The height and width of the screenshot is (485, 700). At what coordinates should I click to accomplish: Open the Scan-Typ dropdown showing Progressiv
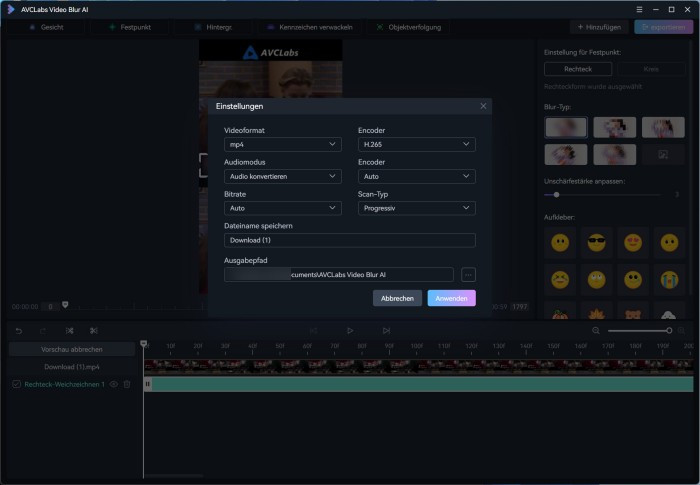click(x=417, y=208)
